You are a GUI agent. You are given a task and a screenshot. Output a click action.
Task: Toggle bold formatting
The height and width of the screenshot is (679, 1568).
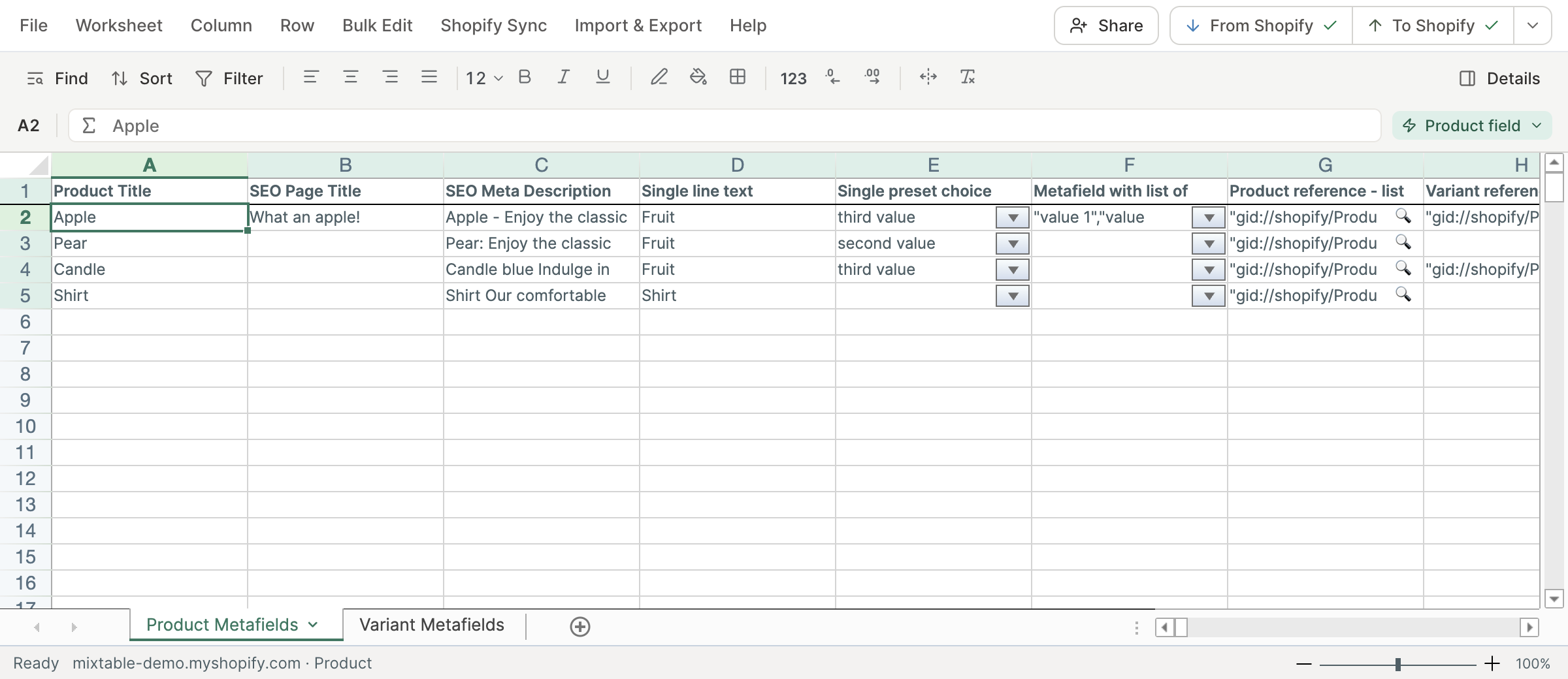pyautogui.click(x=524, y=78)
